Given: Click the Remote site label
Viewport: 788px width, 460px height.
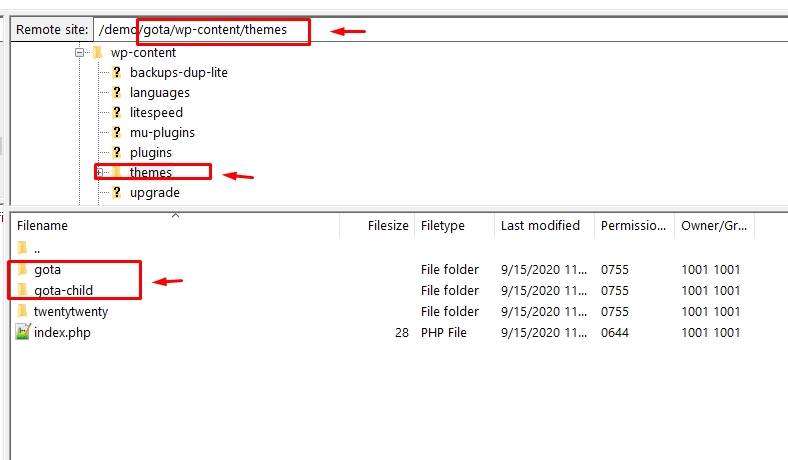Looking at the screenshot, I should [x=52, y=30].
